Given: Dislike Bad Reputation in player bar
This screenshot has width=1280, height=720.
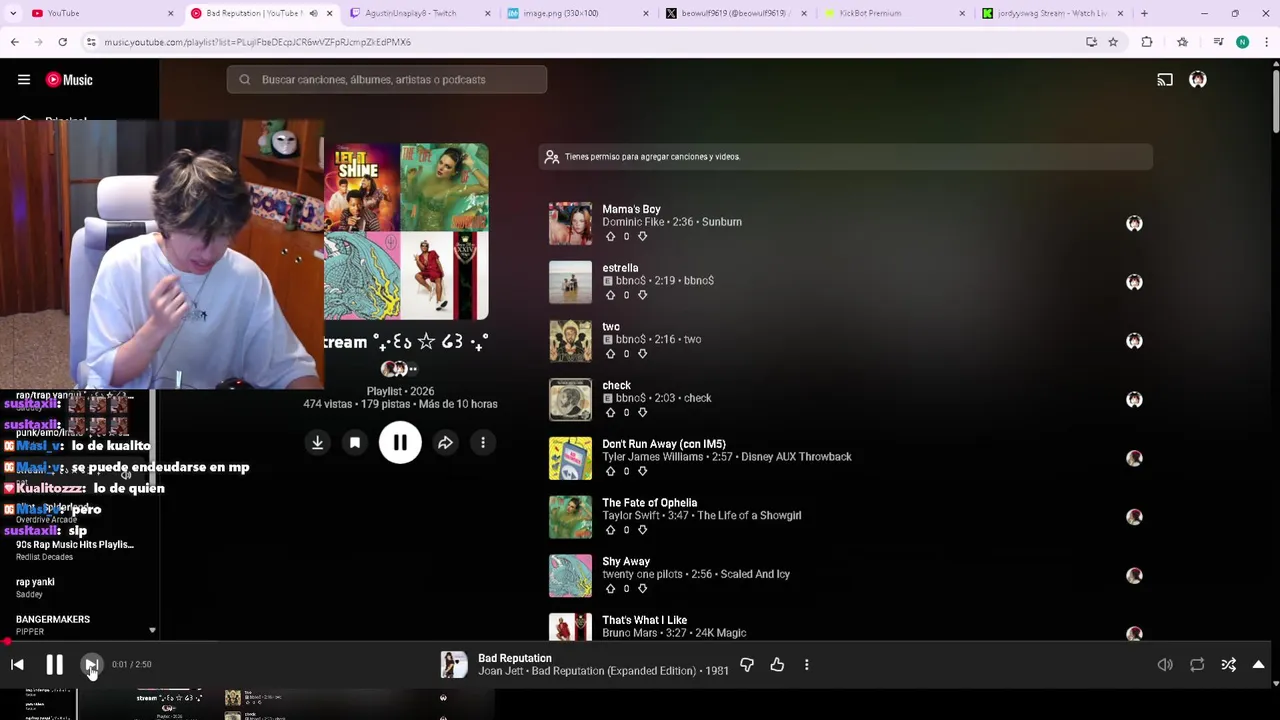Looking at the screenshot, I should [x=747, y=665].
